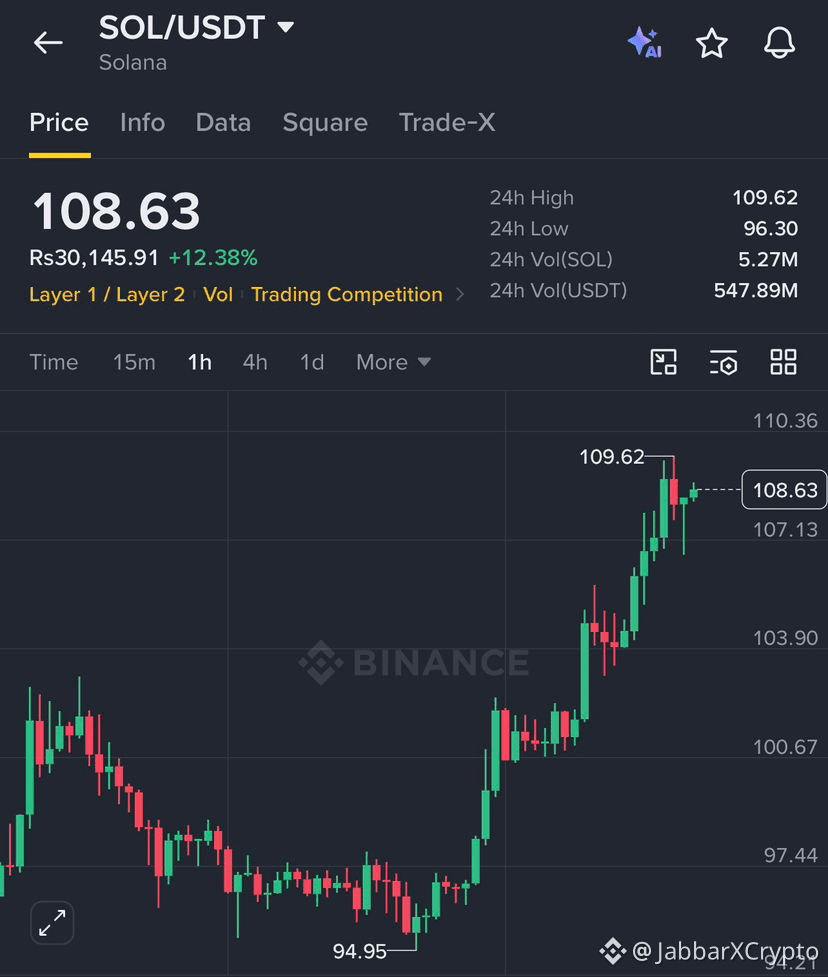Switch to the Trade-X tab
The height and width of the screenshot is (977, 828).
[x=447, y=123]
